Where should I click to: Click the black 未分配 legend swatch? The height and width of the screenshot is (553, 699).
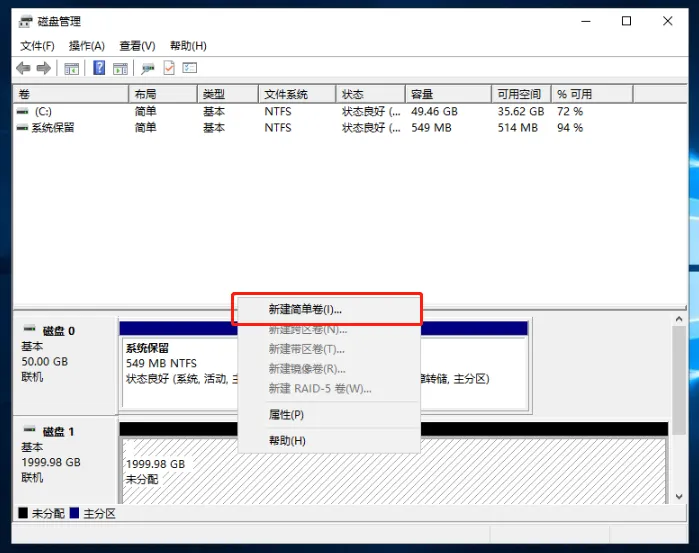coord(23,513)
